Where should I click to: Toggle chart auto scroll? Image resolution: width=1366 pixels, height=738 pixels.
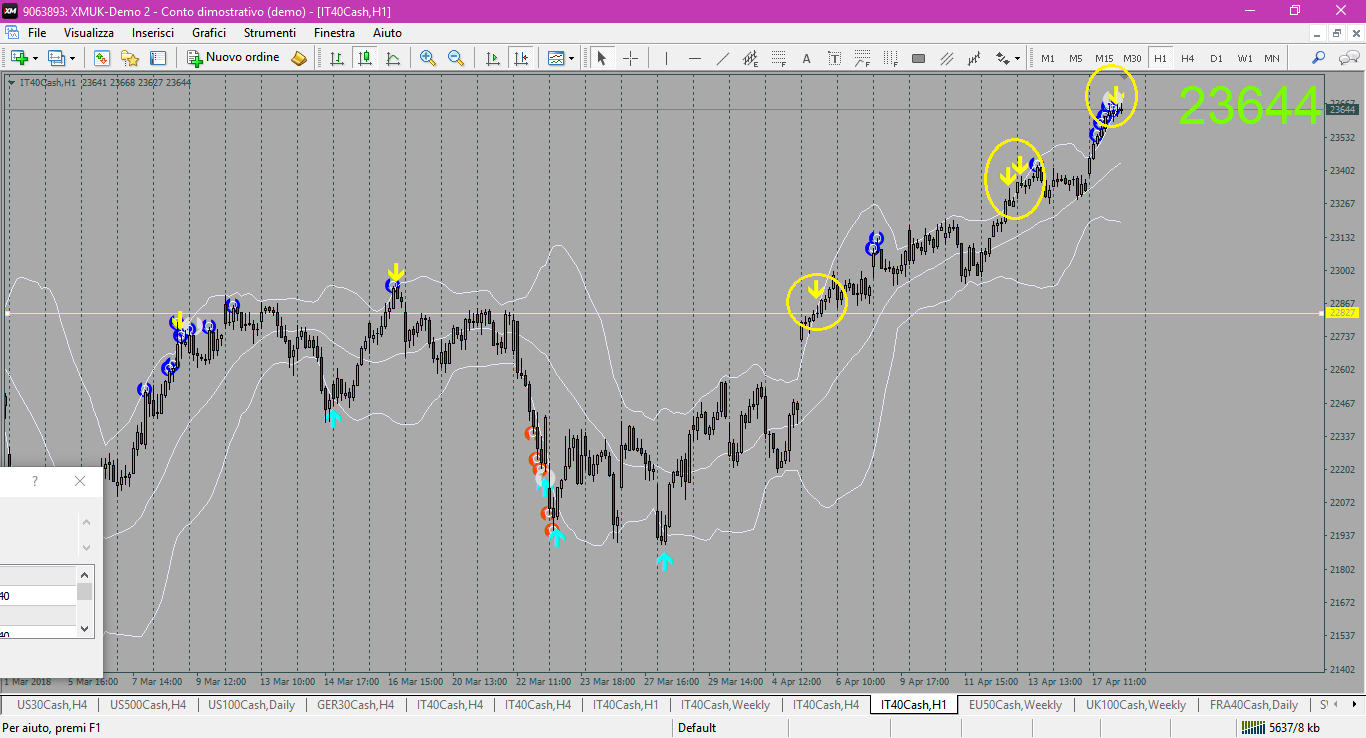(x=492, y=58)
